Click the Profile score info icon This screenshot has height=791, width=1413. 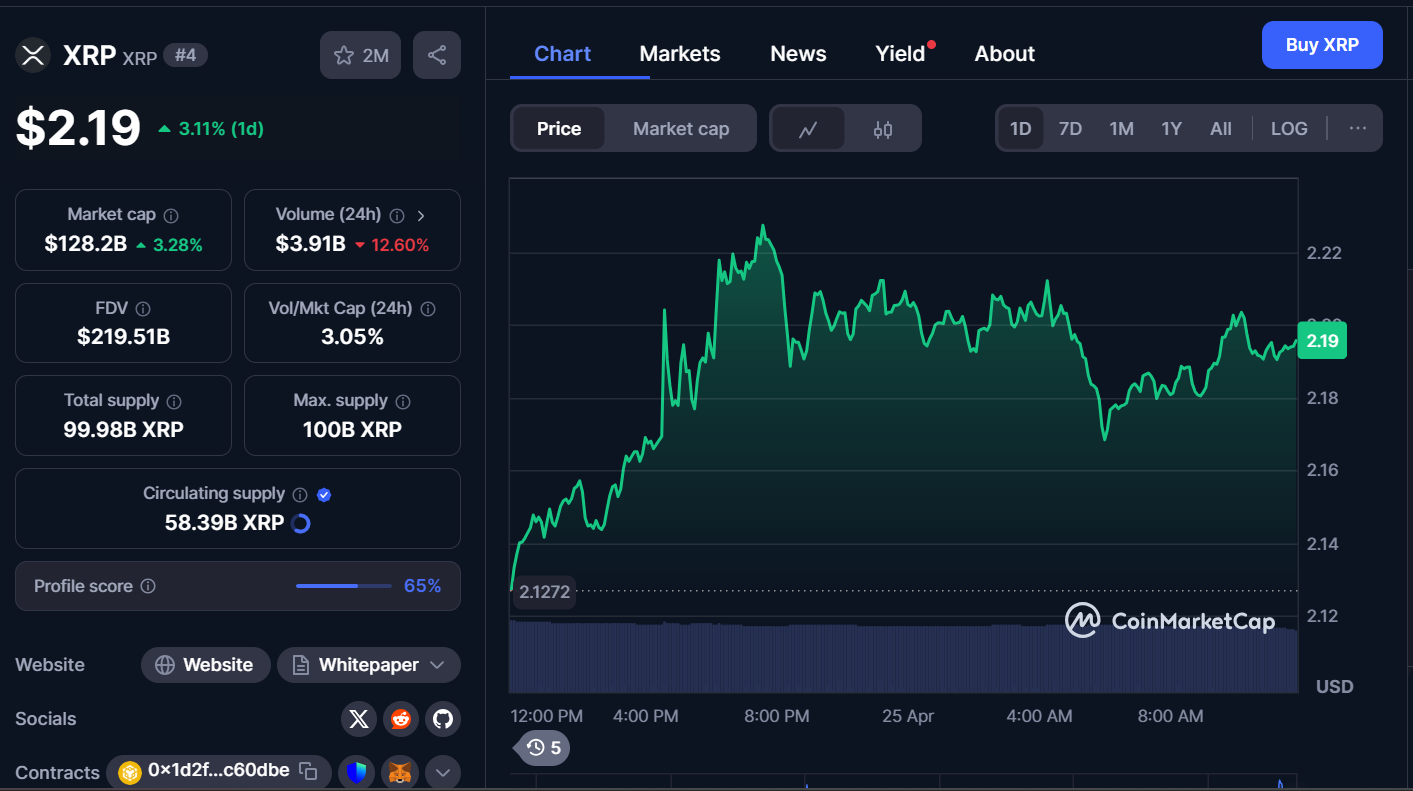tap(148, 586)
